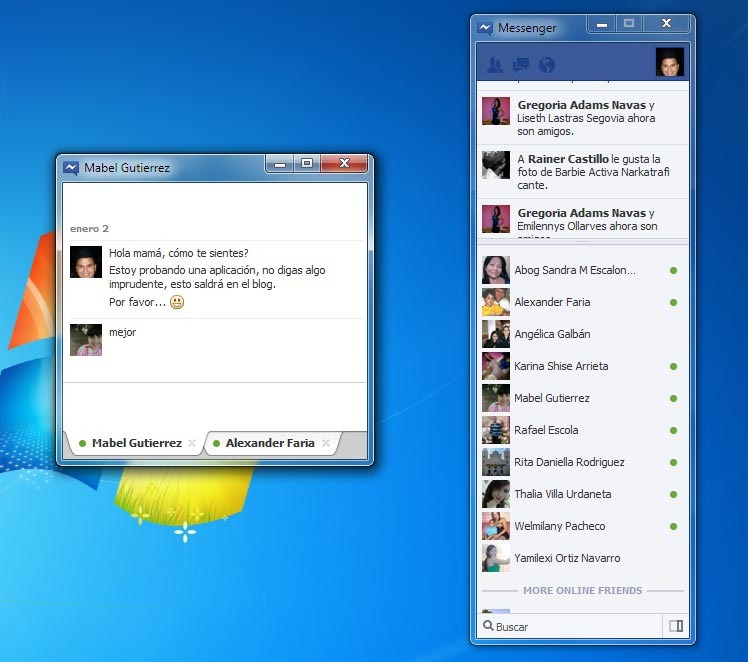
Task: Click Rainer Castillo's avatar in the news ticker
Action: [x=496, y=165]
